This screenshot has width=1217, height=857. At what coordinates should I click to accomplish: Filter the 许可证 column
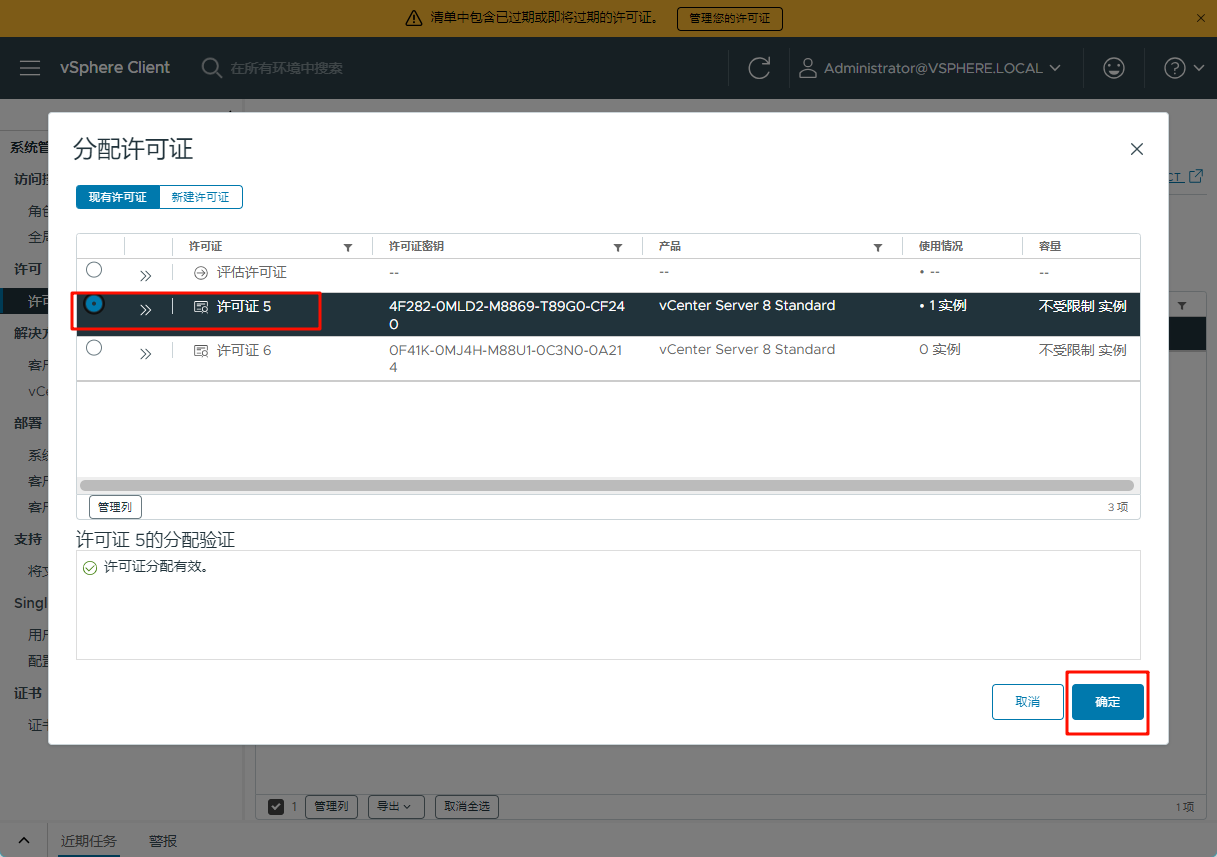[x=348, y=247]
